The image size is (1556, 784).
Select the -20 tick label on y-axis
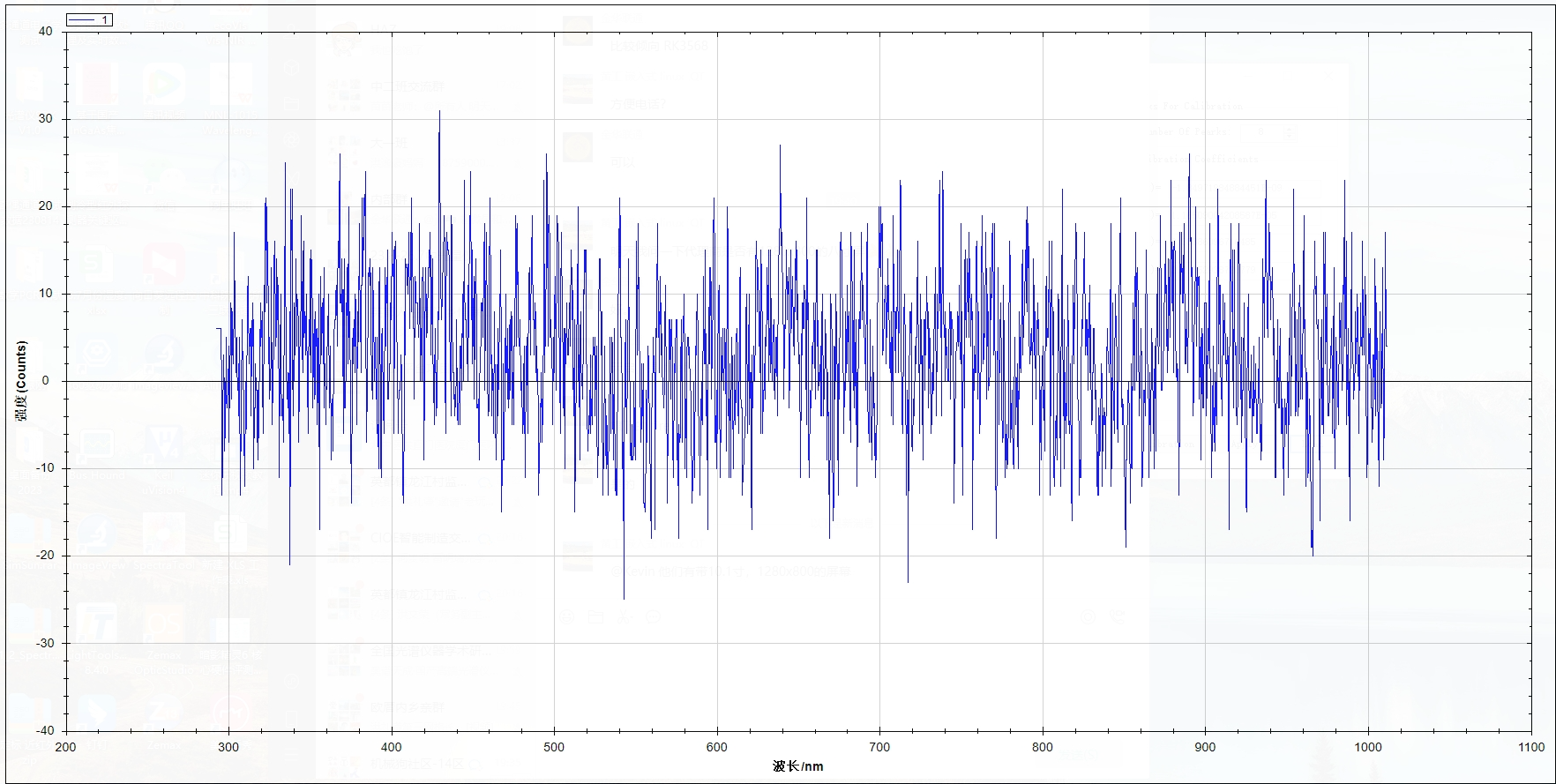44,556
